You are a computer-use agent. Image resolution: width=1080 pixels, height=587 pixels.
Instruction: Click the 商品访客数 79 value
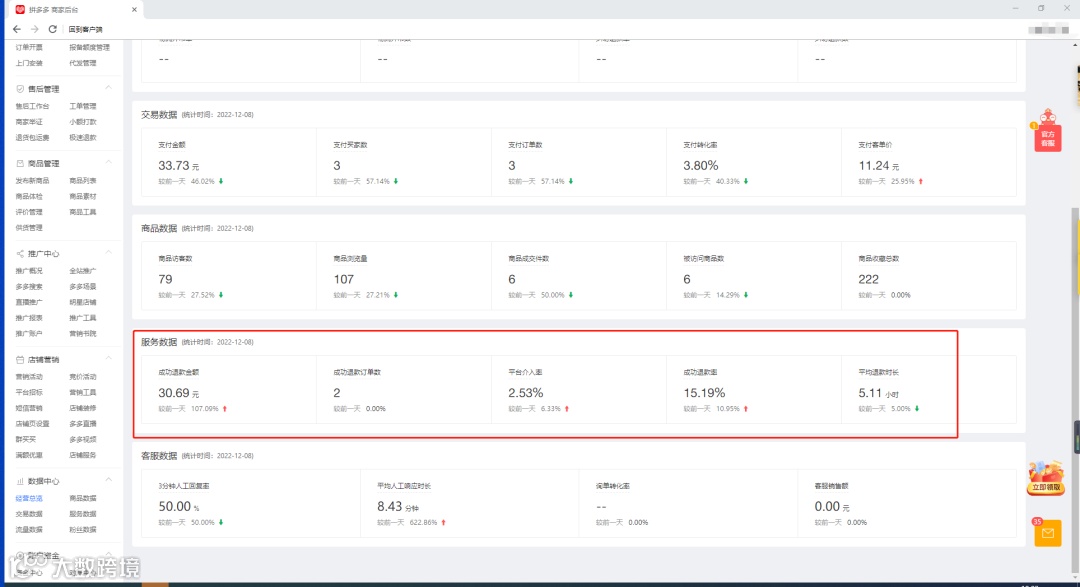click(165, 279)
